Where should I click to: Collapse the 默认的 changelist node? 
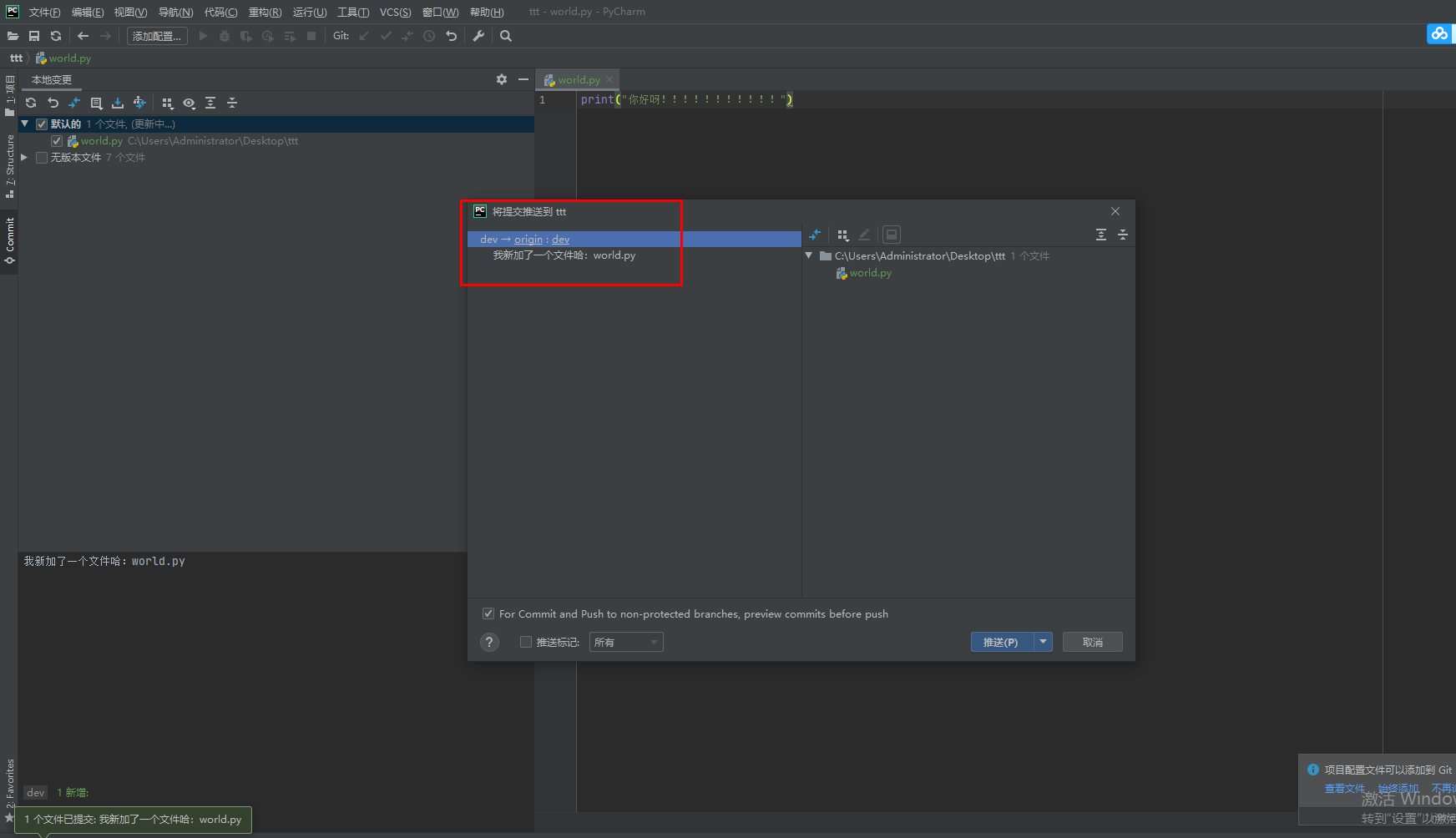pos(25,124)
